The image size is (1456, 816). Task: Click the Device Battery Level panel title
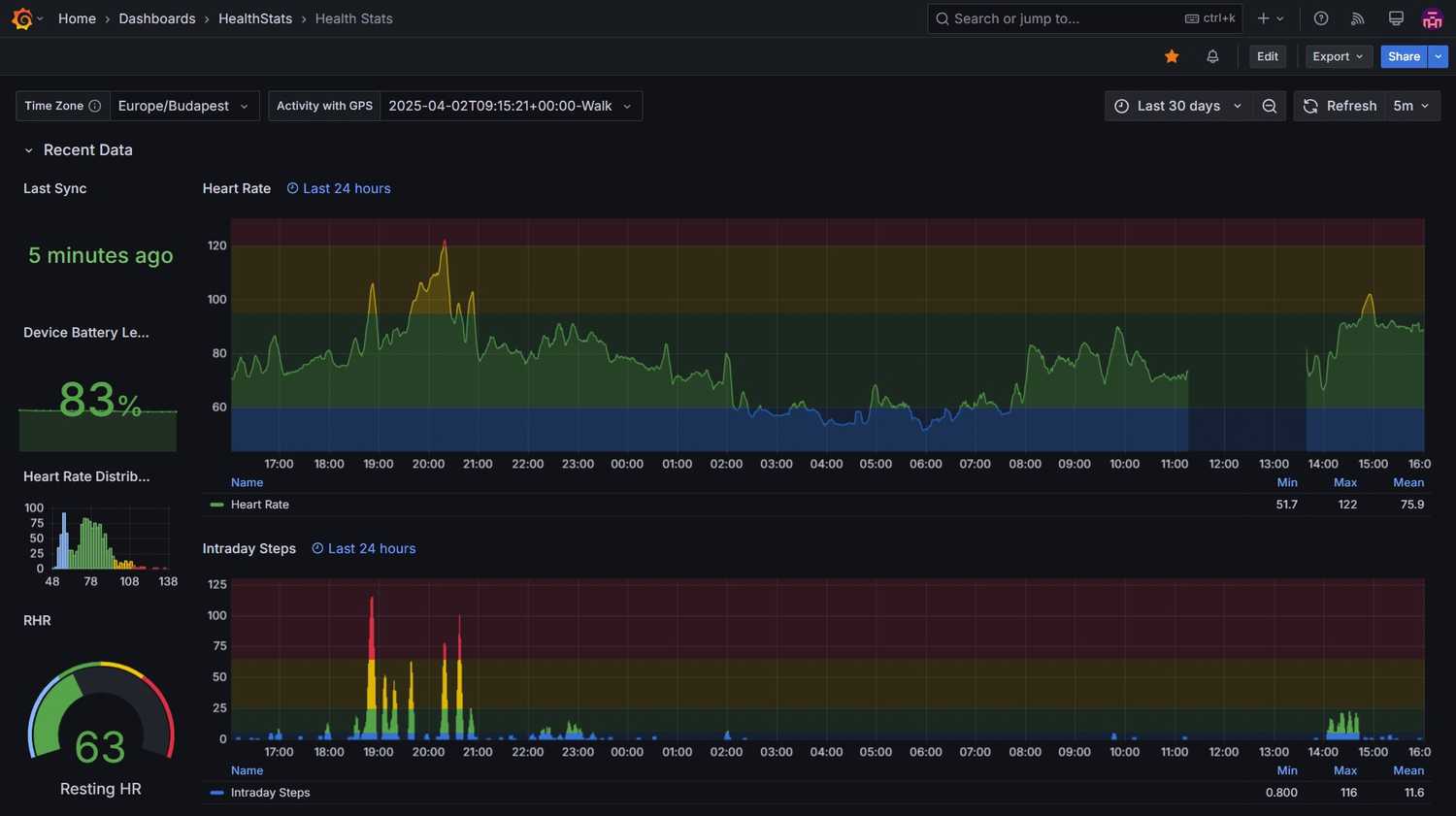(x=86, y=332)
